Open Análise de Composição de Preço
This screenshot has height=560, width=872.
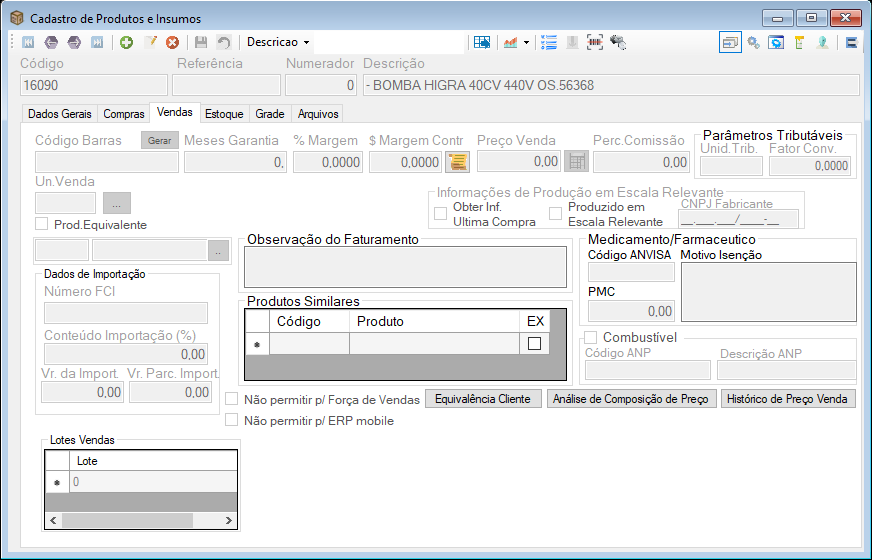(x=631, y=399)
